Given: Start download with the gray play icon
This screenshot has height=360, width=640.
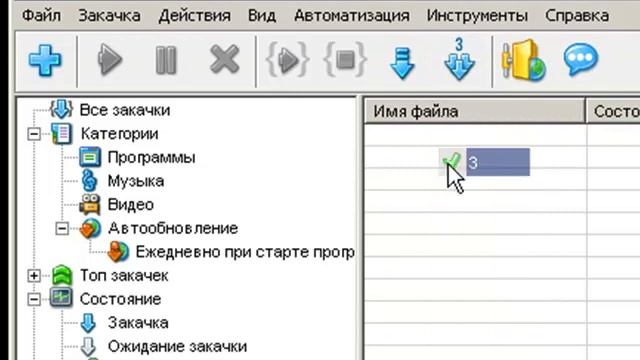Looking at the screenshot, I should pos(109,60).
